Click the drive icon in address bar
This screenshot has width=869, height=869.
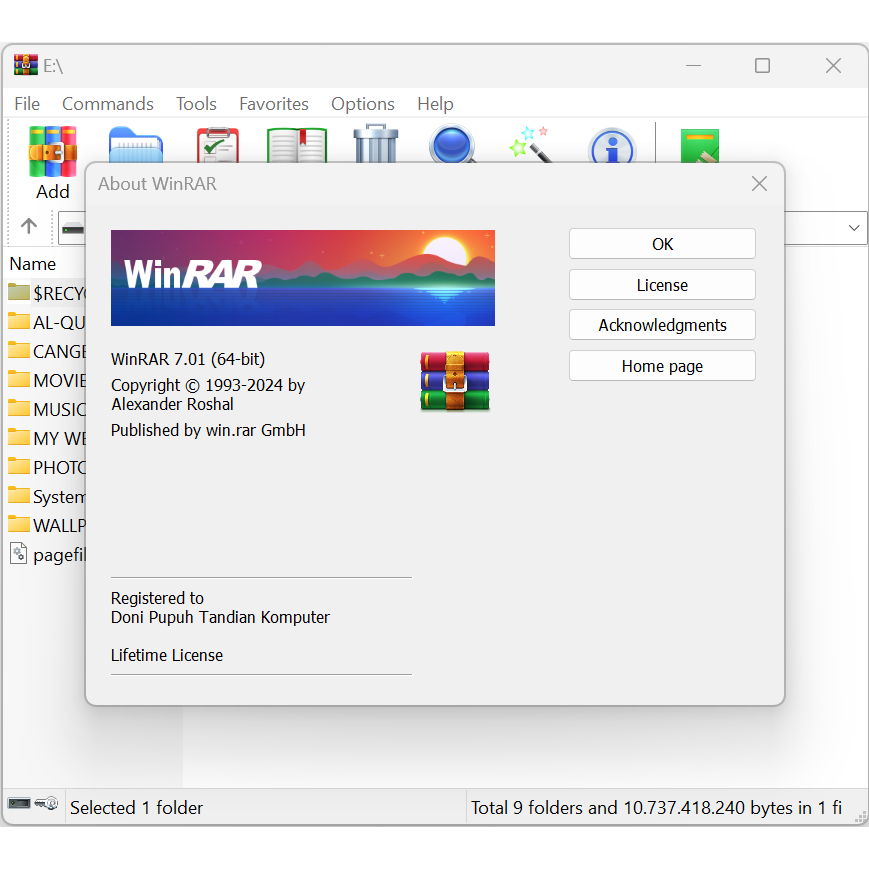73,228
